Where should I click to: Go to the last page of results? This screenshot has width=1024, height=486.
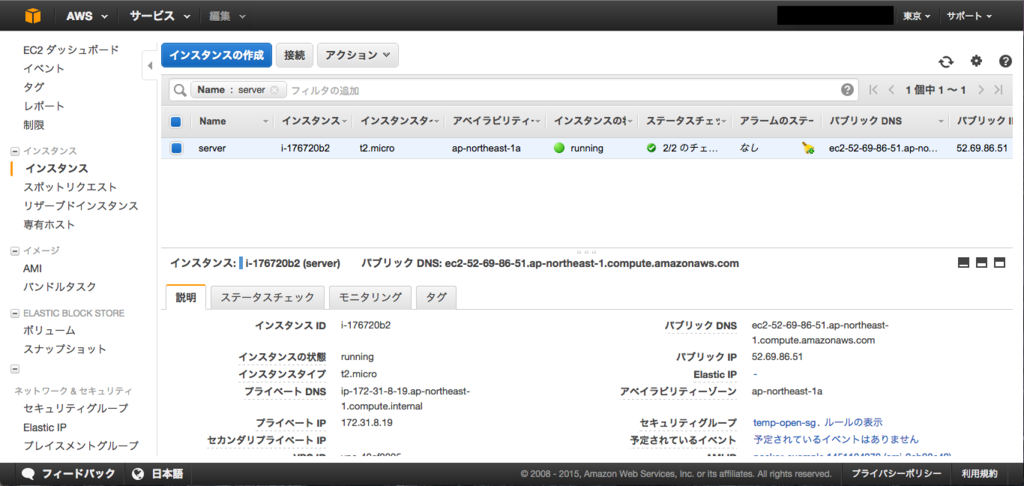pos(999,90)
